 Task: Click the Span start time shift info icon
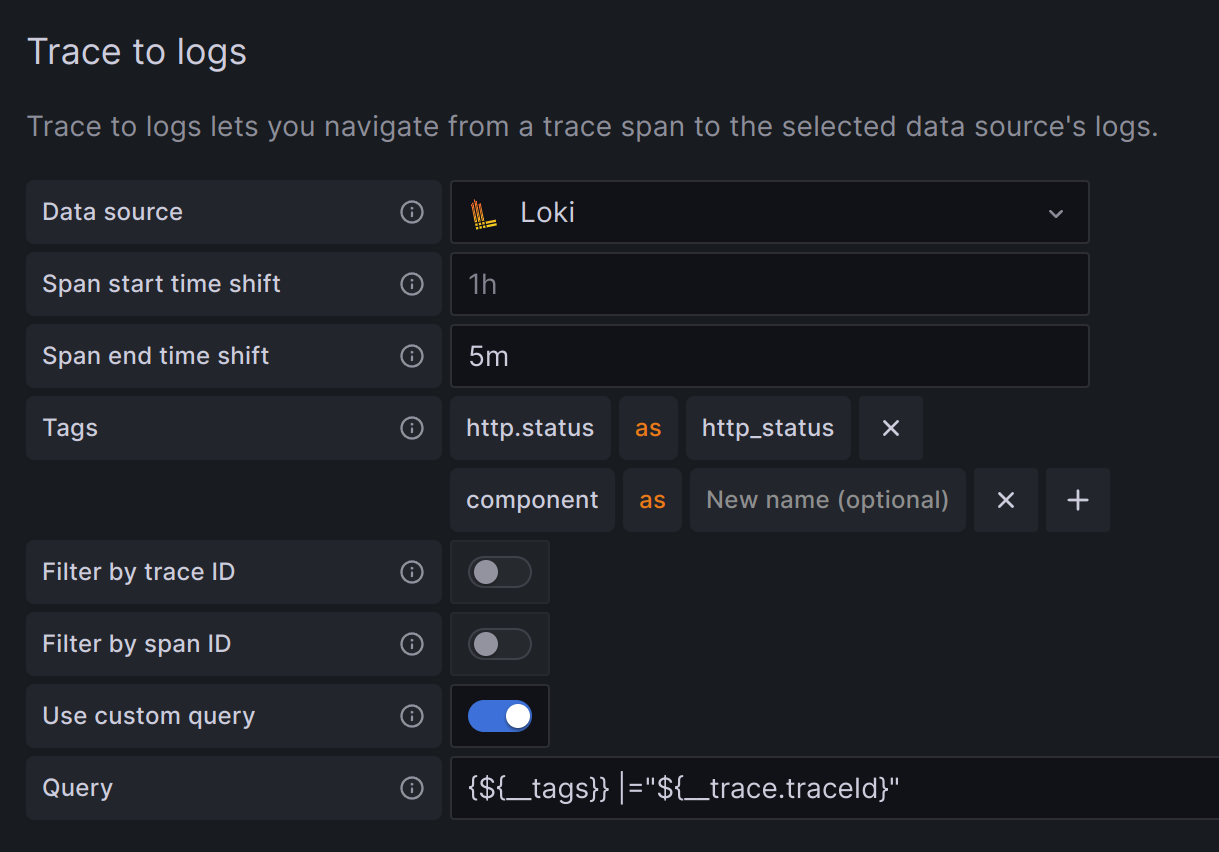point(412,284)
